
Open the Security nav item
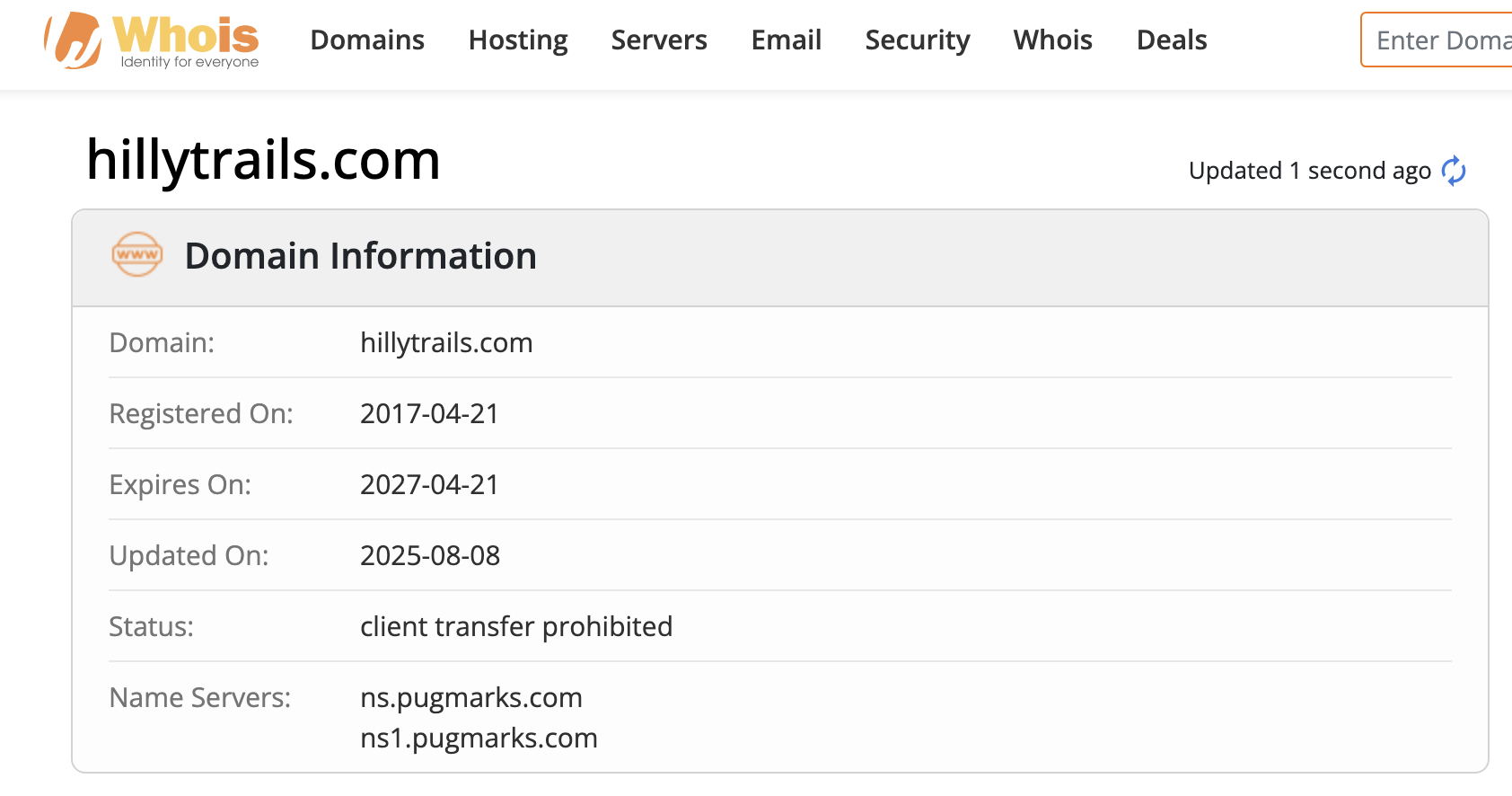click(918, 40)
